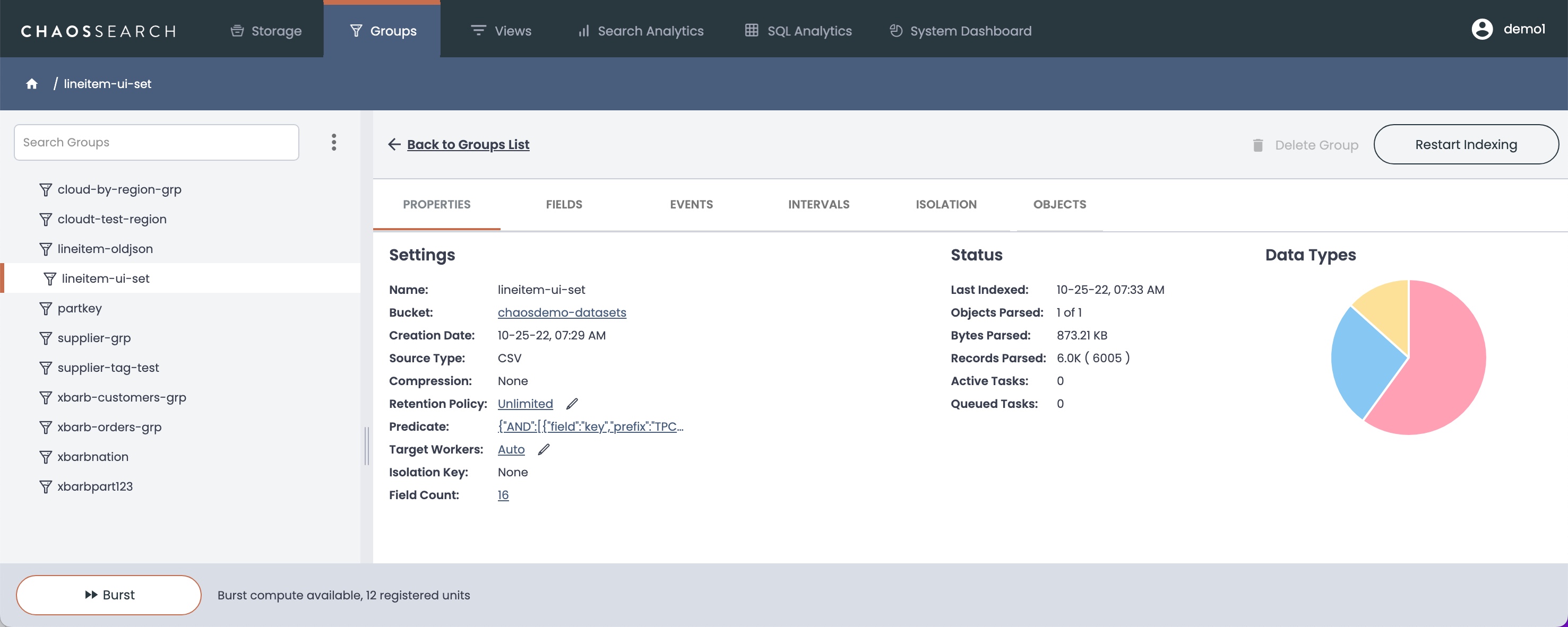
Task: Select xbarb-orders-grp in the groups list
Action: (x=109, y=427)
